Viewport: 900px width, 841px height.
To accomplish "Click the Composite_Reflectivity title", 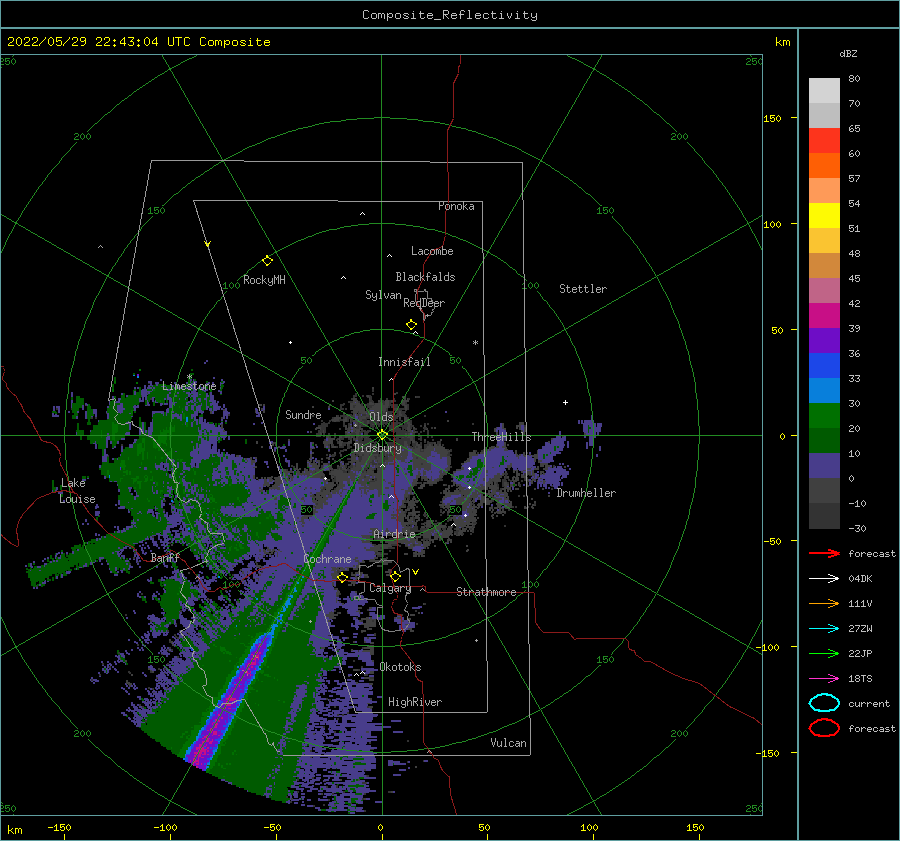I will pyautogui.click(x=449, y=15).
